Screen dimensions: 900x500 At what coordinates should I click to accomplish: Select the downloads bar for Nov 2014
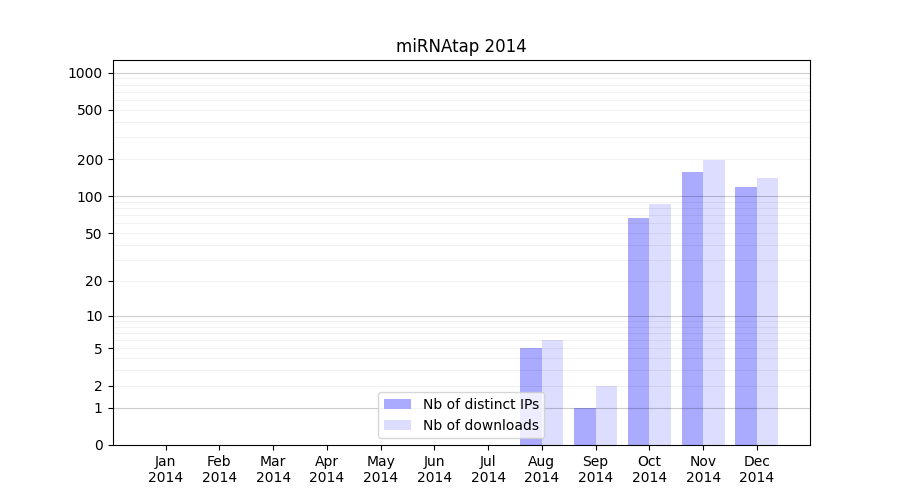(x=714, y=302)
